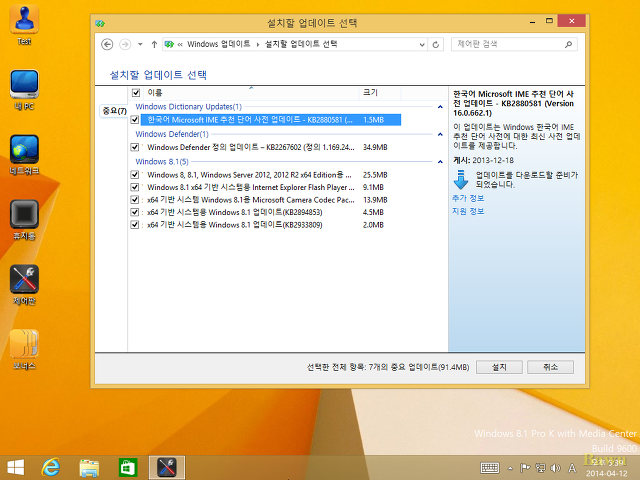The image size is (640, 480).
Task: Open the 지원 정보 link
Action: point(468,211)
